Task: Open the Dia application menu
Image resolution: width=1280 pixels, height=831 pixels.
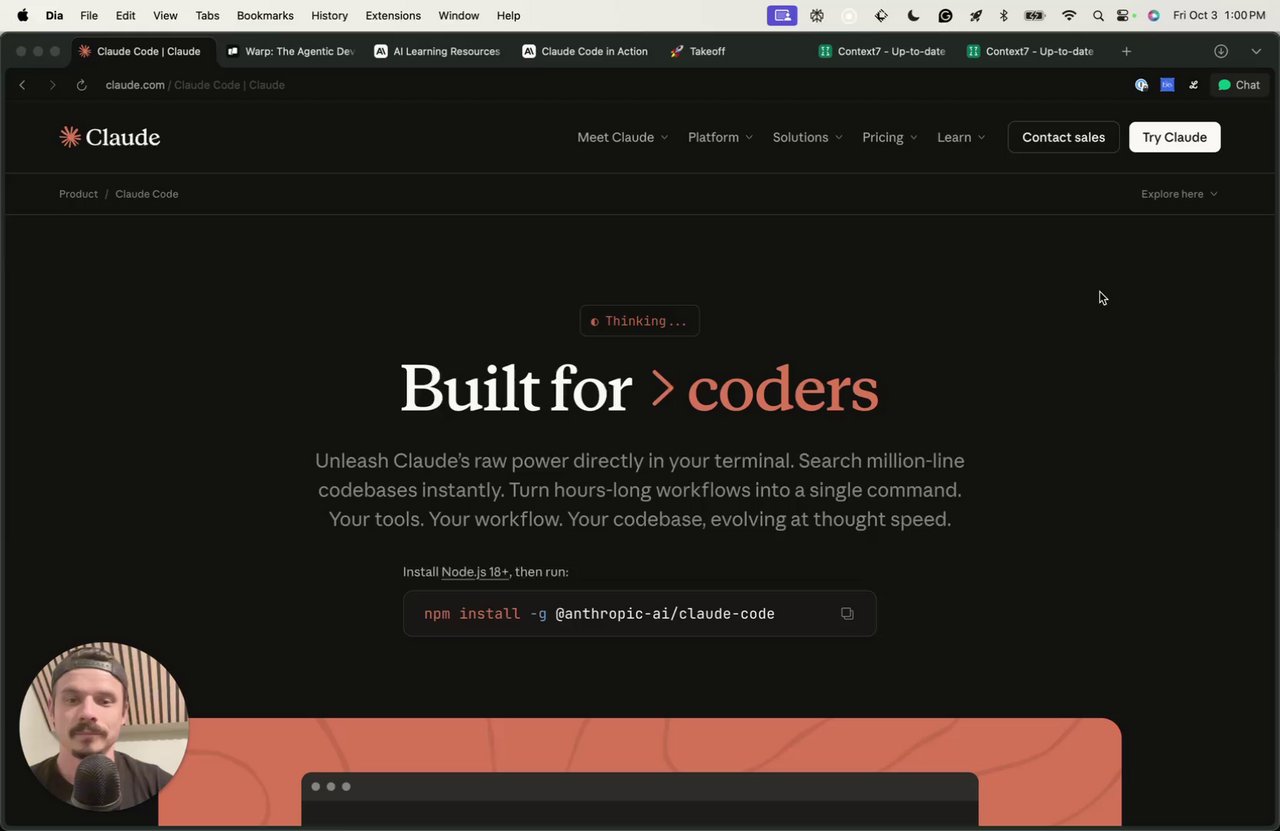Action: (x=54, y=15)
